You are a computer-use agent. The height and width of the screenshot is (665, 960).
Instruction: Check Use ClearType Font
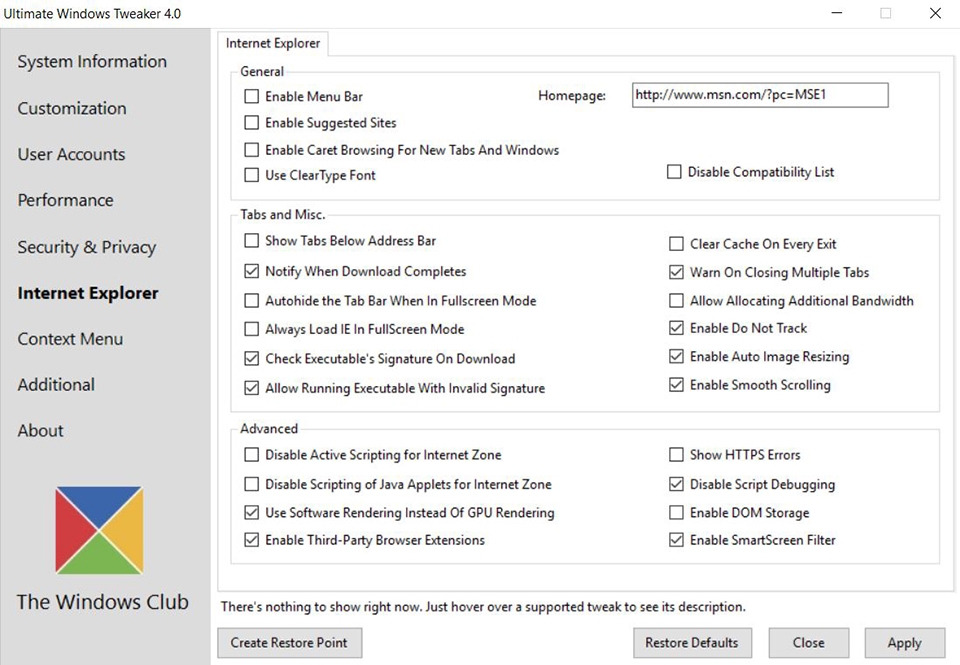point(252,175)
